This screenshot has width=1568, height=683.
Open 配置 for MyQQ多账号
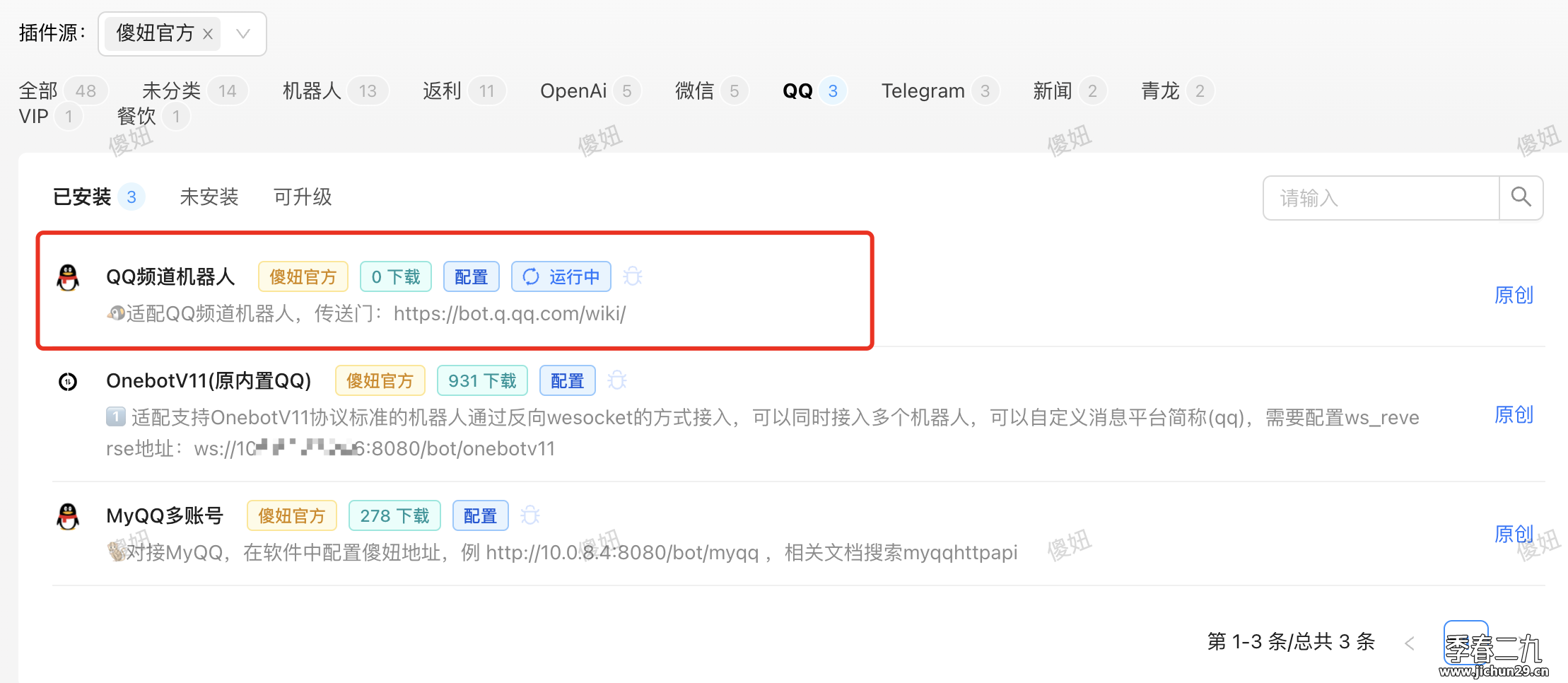coord(481,515)
